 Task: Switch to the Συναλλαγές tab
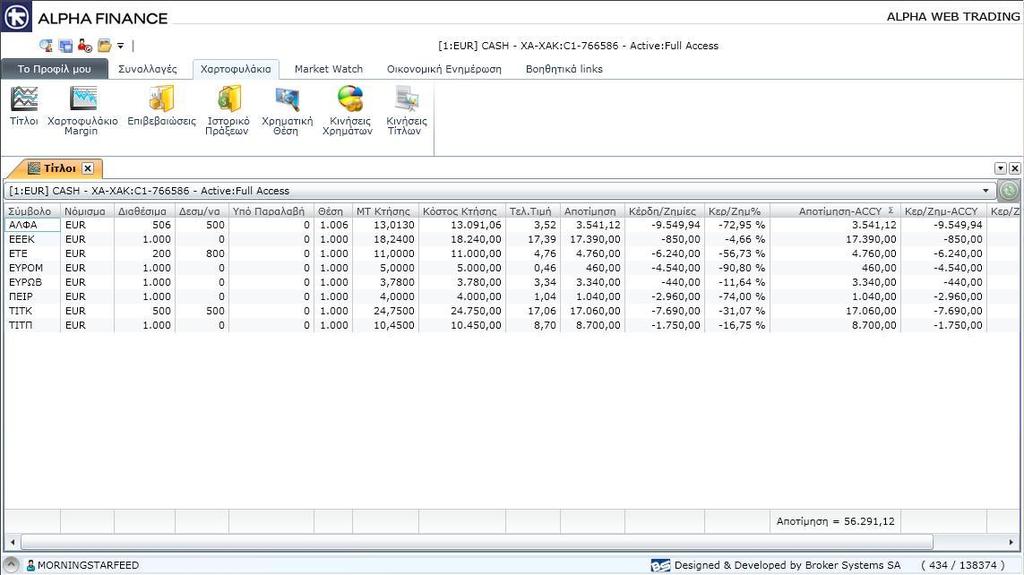148,69
